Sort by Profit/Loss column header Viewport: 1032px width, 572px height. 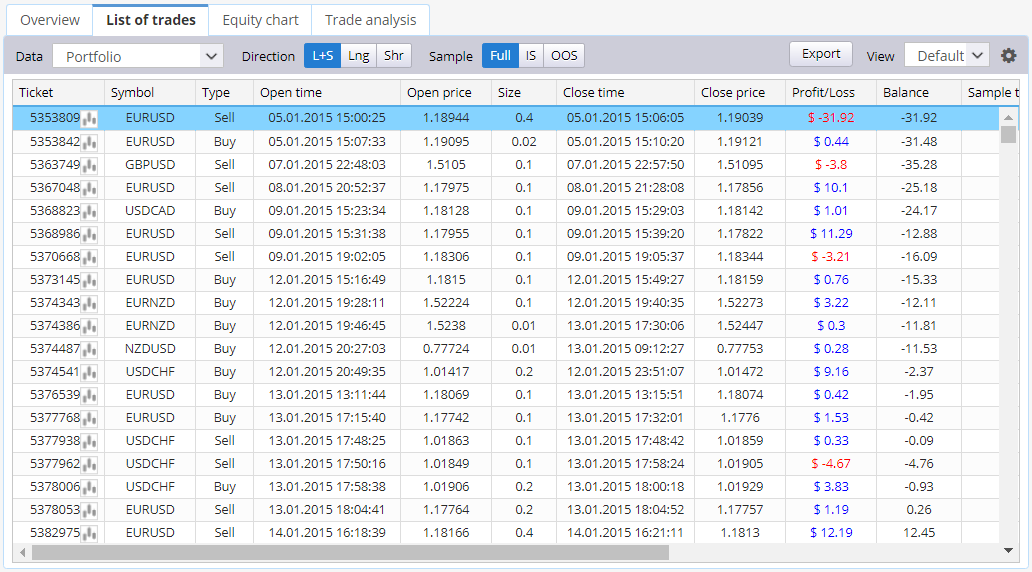823,93
